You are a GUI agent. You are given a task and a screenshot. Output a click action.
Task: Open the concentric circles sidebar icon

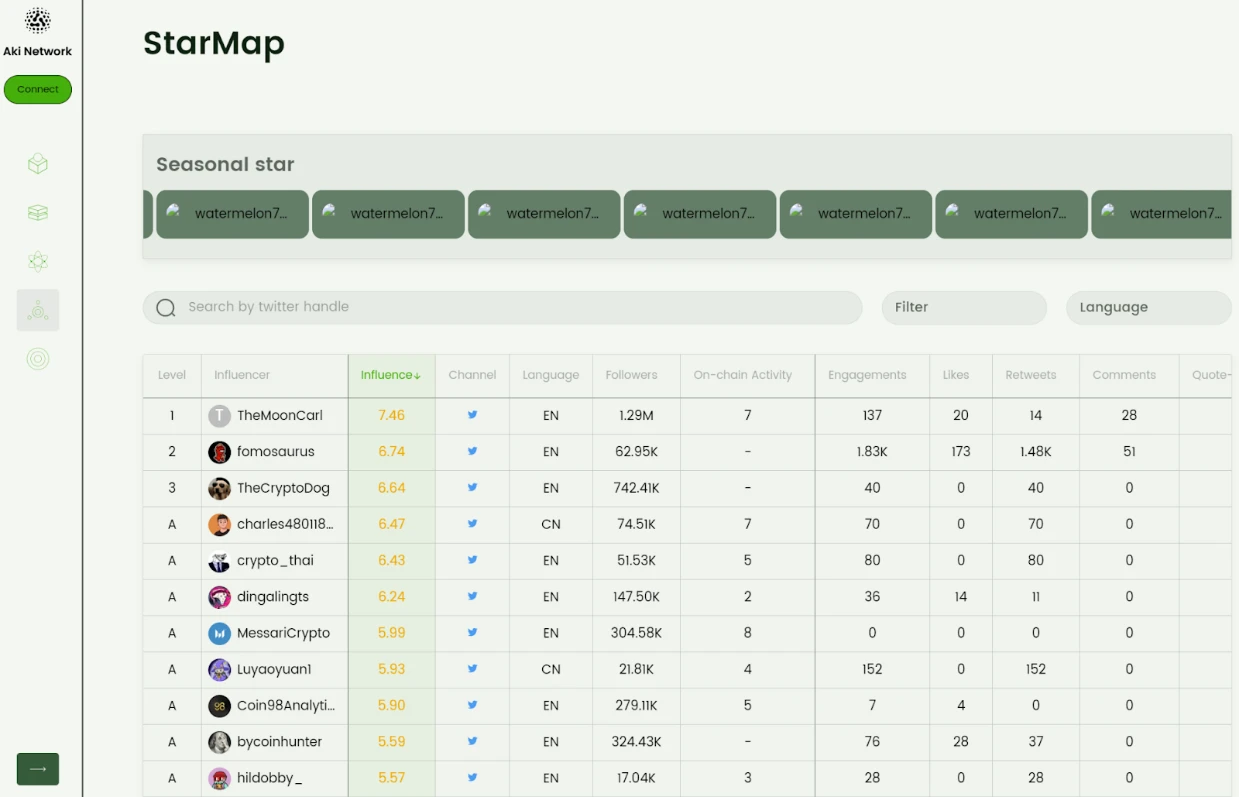(38, 359)
